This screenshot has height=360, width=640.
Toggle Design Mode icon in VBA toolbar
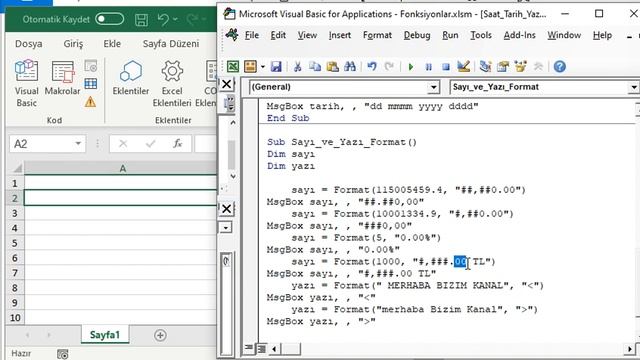(x=463, y=66)
